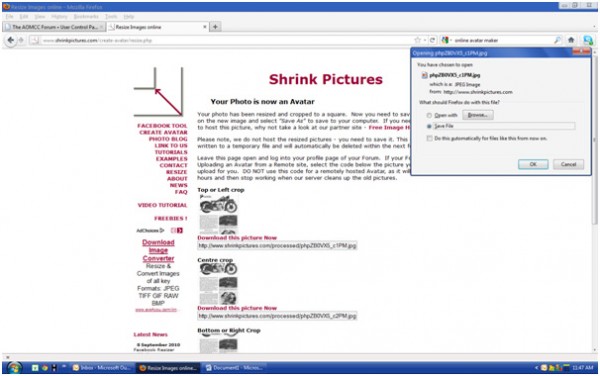Open the Tools menu
Viewport: 600px width, 376px height.
pos(111,16)
